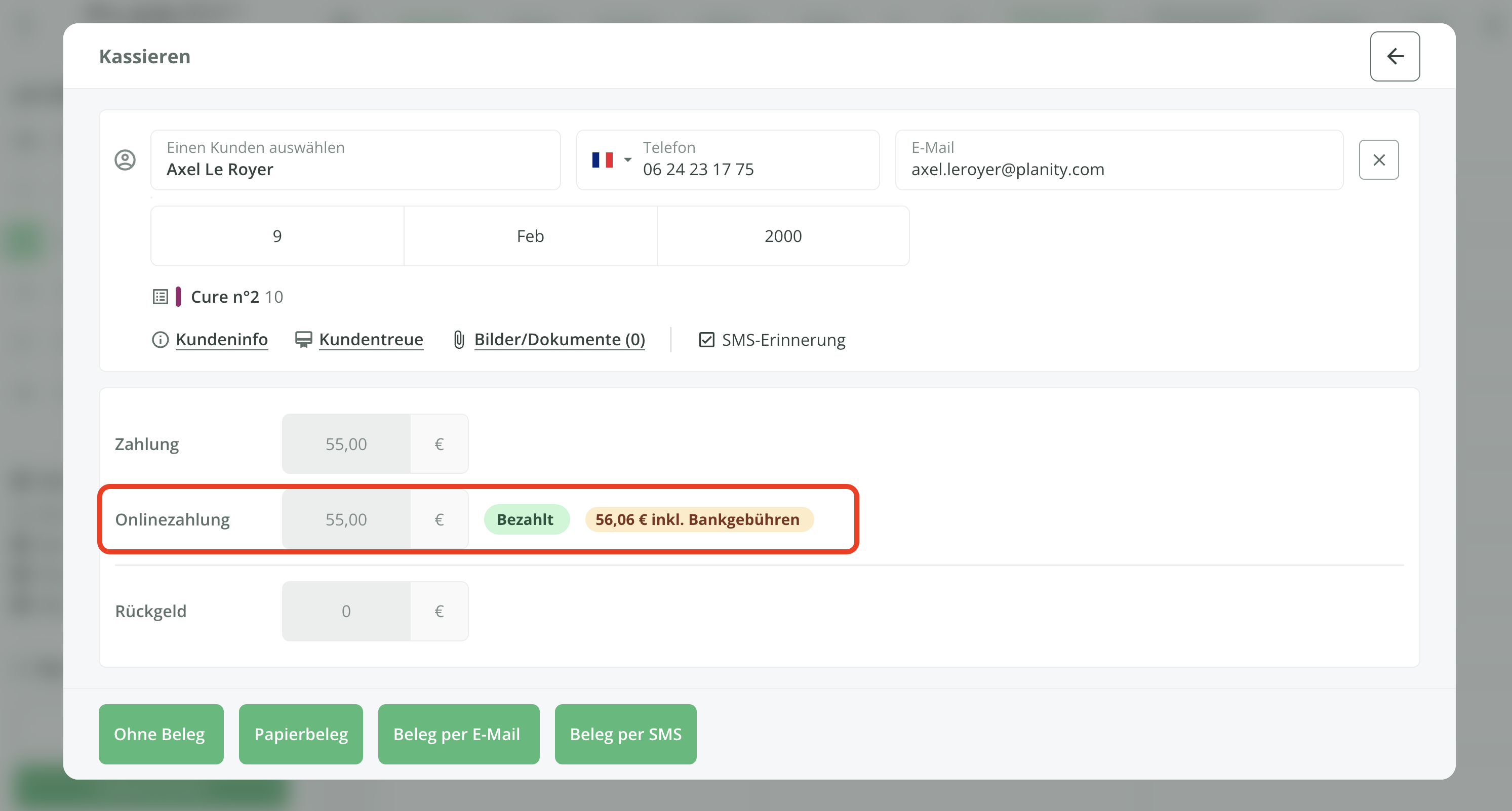This screenshot has width=1512, height=811.
Task: Open the birth year selector showing 2000
Action: click(783, 236)
